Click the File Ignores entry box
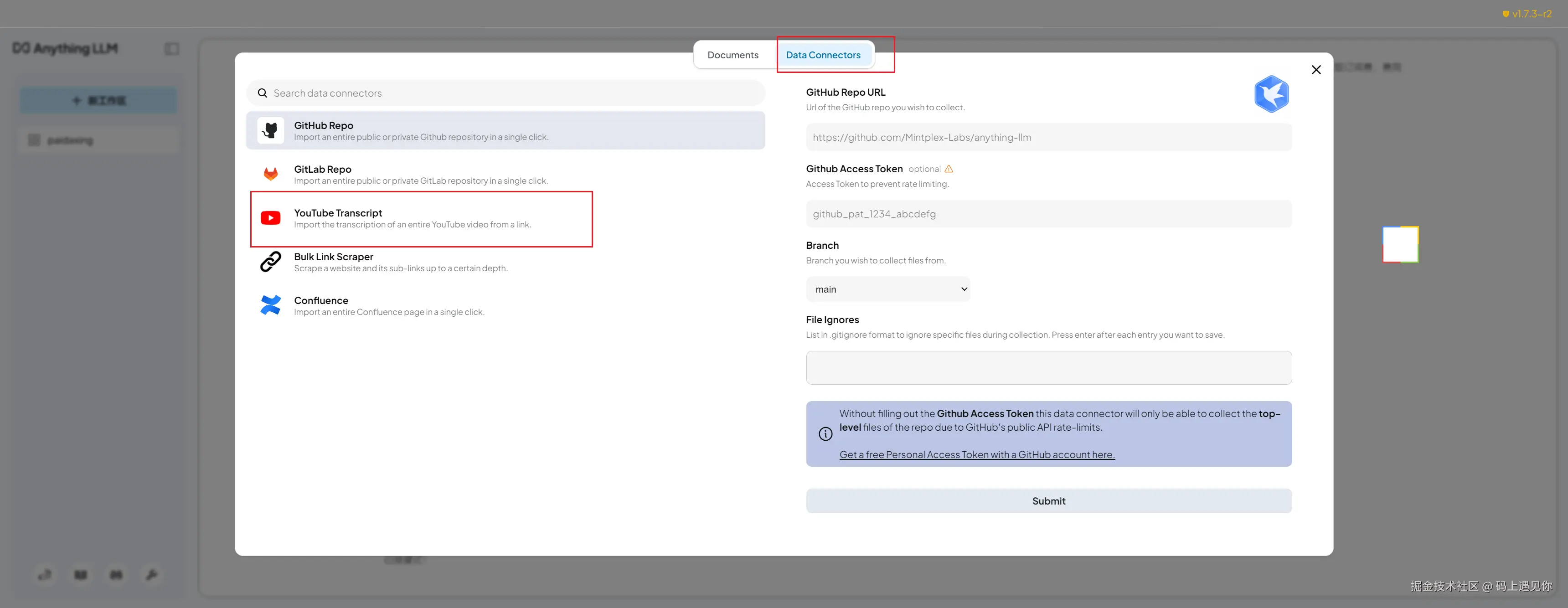The height and width of the screenshot is (608, 1568). point(1048,368)
